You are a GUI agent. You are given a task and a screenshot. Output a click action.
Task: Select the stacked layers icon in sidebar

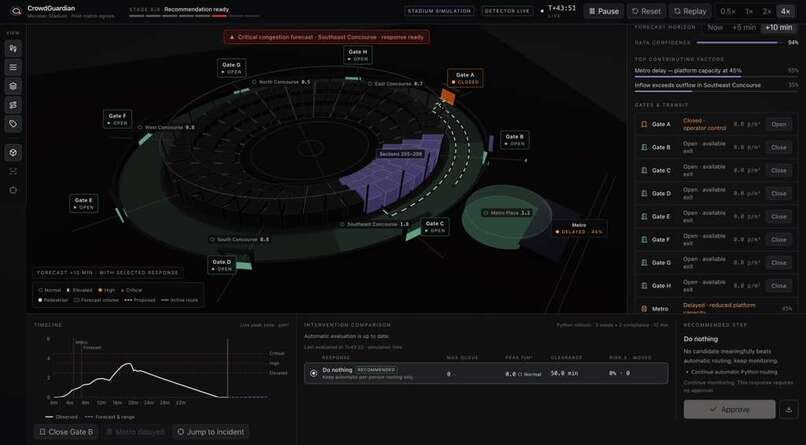pyautogui.click(x=13, y=86)
